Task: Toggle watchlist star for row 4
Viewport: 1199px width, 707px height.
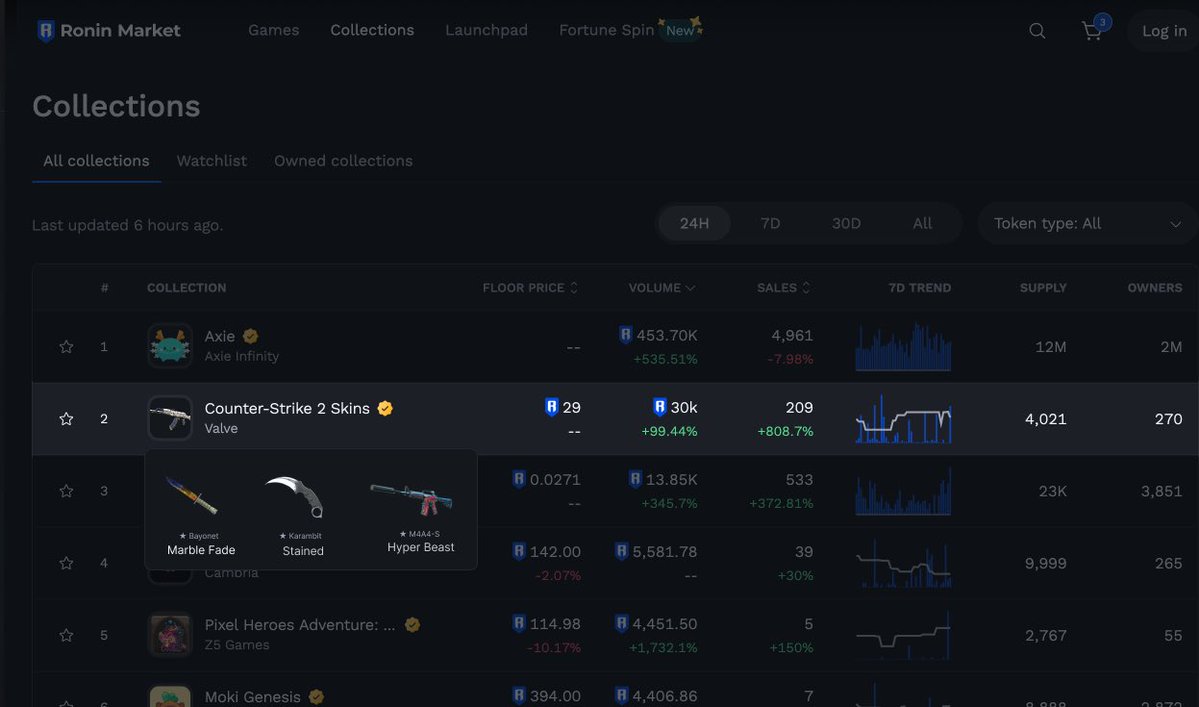Action: coord(67,563)
